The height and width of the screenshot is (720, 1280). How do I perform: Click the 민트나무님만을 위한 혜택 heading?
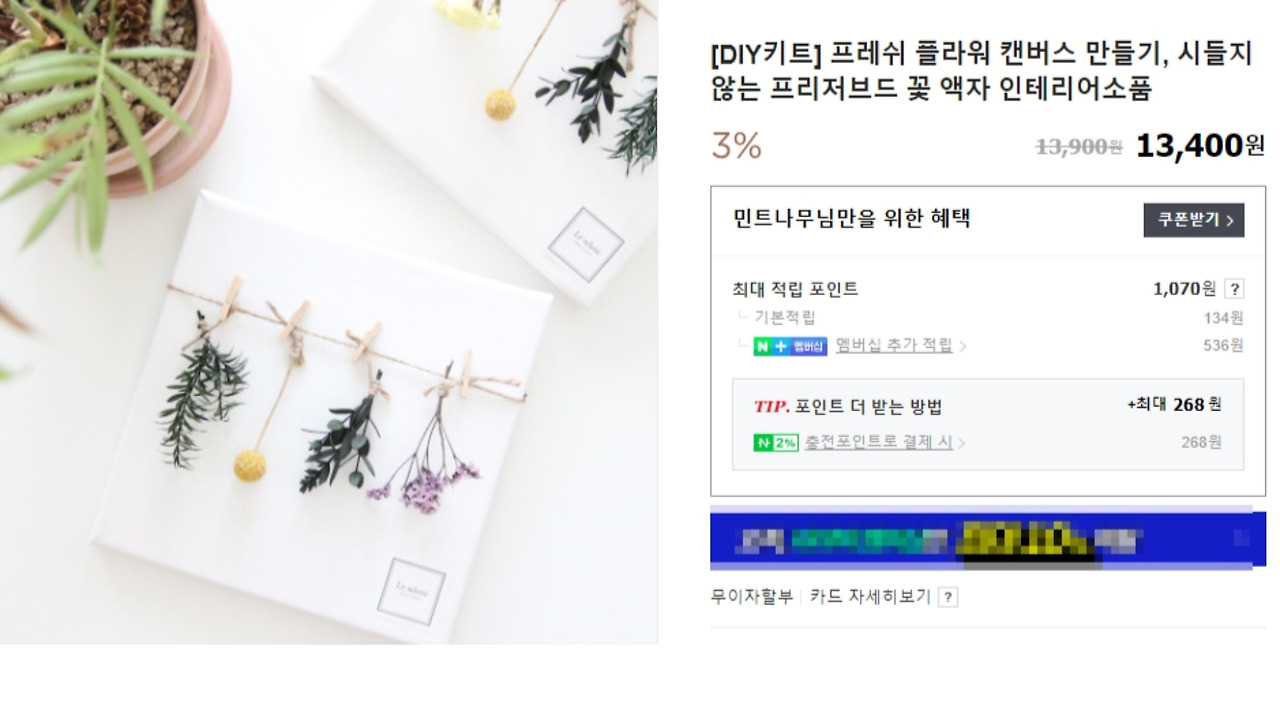point(852,219)
